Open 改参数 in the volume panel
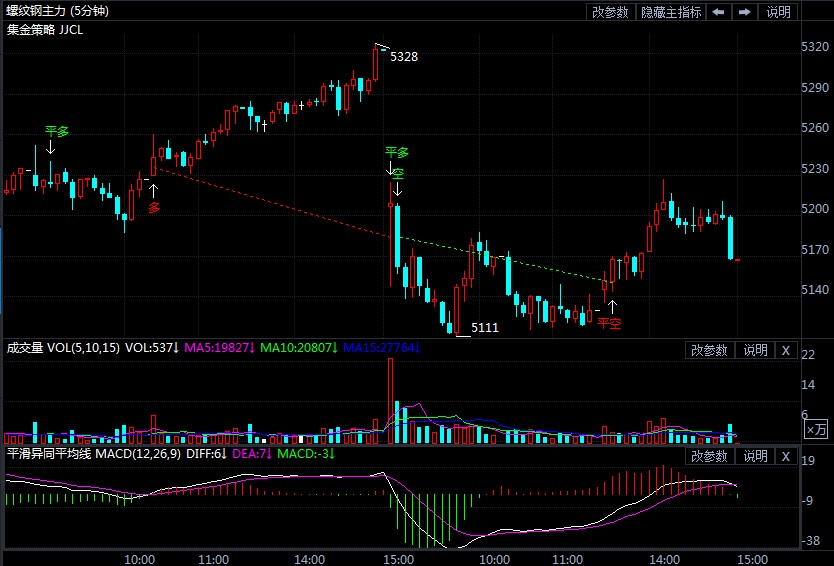Screen dimensions: 834x566 pyautogui.click(x=709, y=350)
